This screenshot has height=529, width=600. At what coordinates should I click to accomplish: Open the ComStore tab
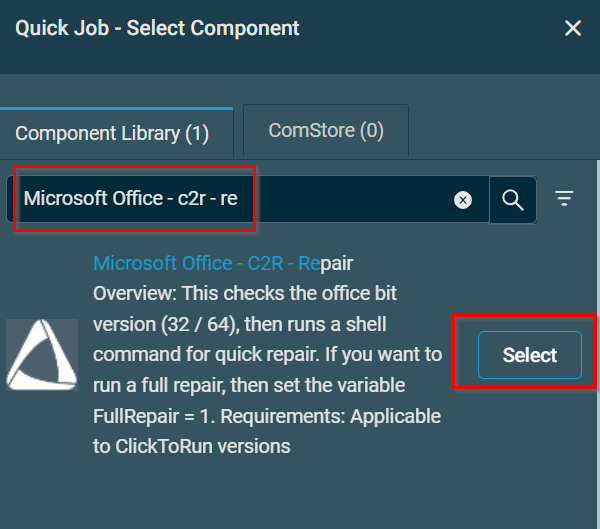(x=326, y=131)
